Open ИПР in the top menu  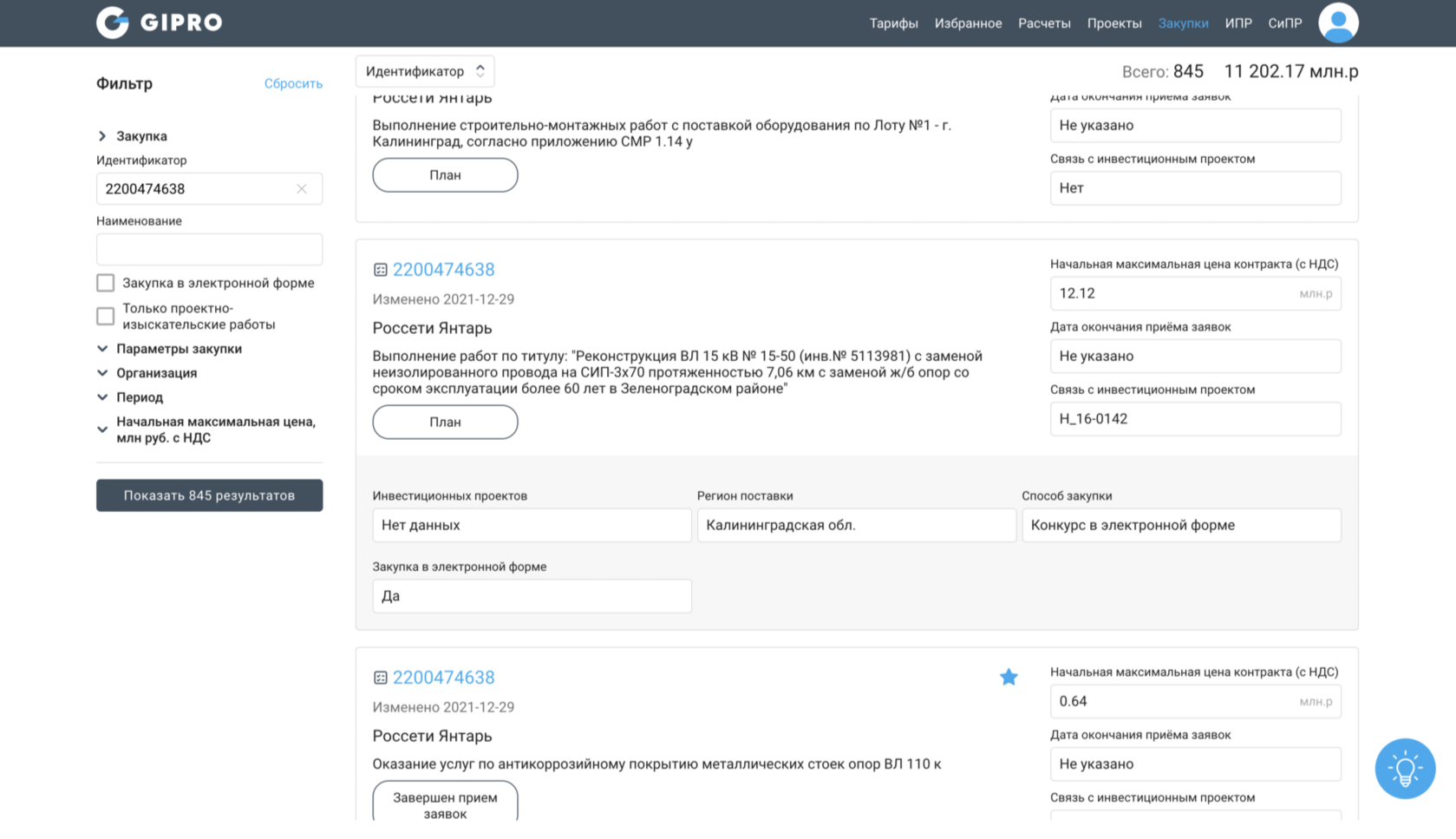click(1238, 23)
